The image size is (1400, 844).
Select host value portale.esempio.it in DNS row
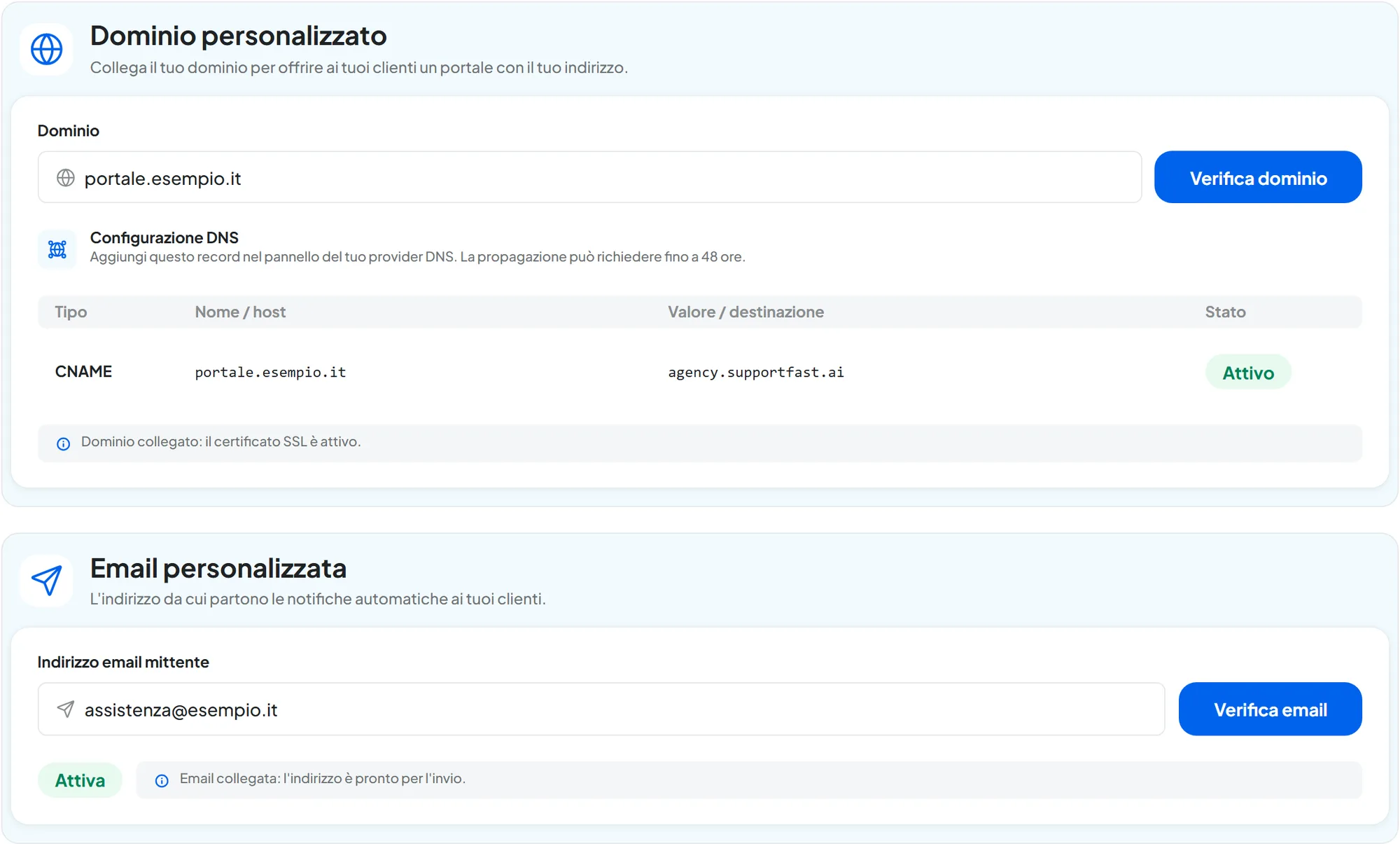(x=270, y=372)
